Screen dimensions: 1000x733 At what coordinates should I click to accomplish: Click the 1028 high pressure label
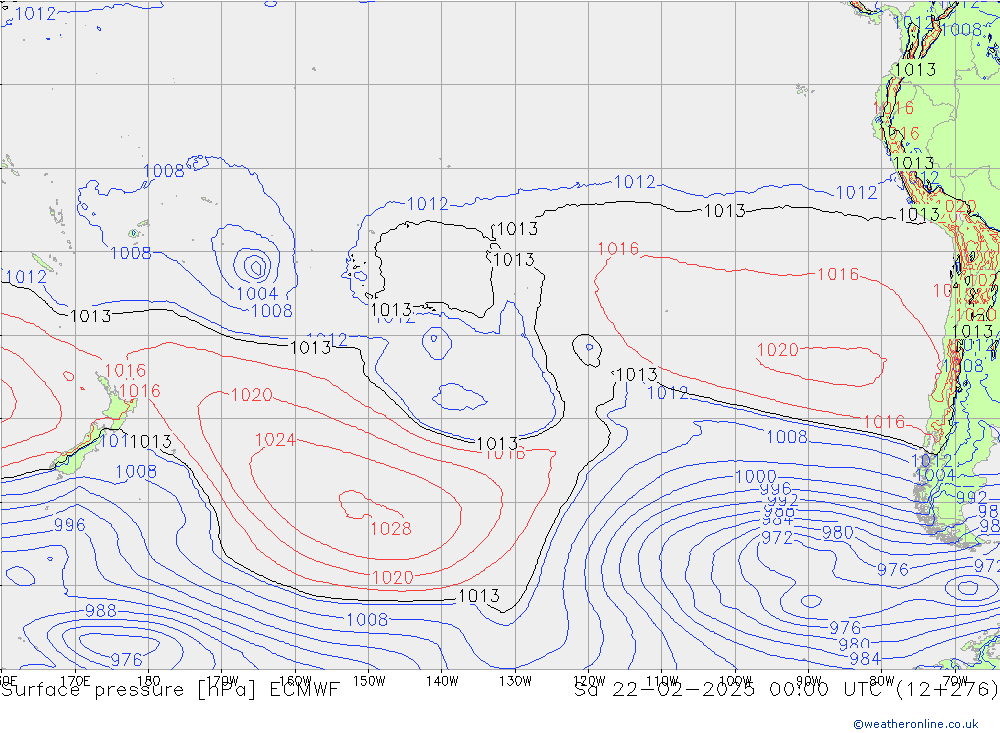(x=390, y=529)
